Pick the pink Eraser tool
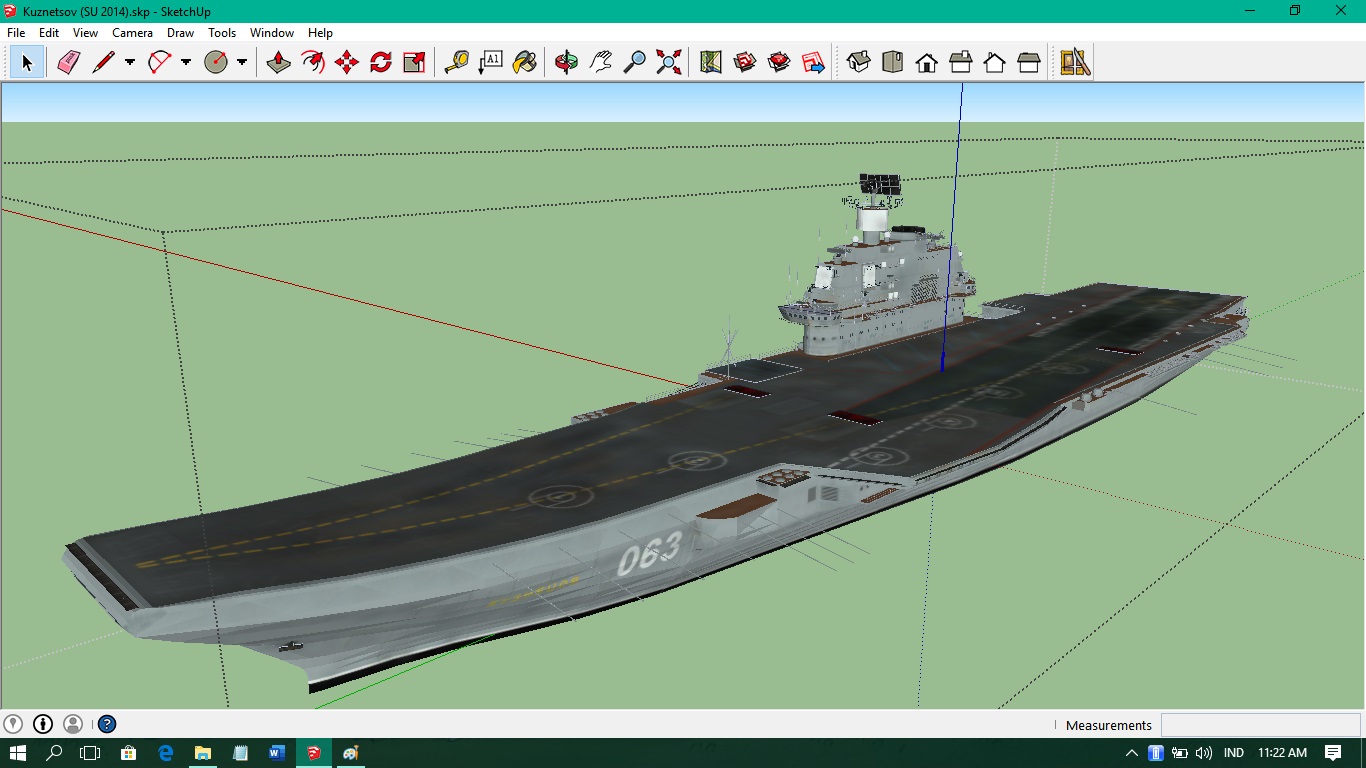Viewport: 1366px width, 768px height. point(68,62)
